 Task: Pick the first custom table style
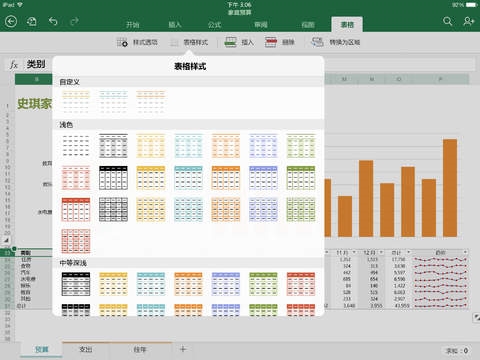pyautogui.click(x=76, y=102)
